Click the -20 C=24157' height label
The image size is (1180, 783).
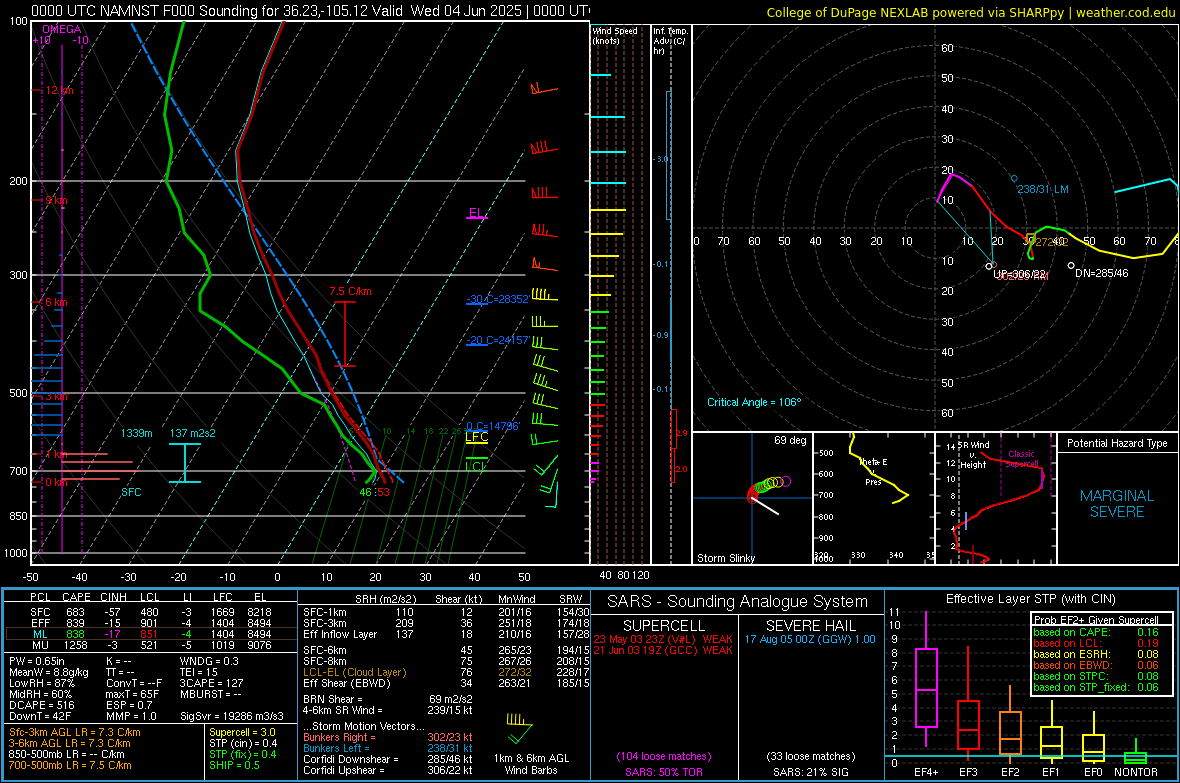[x=497, y=340]
